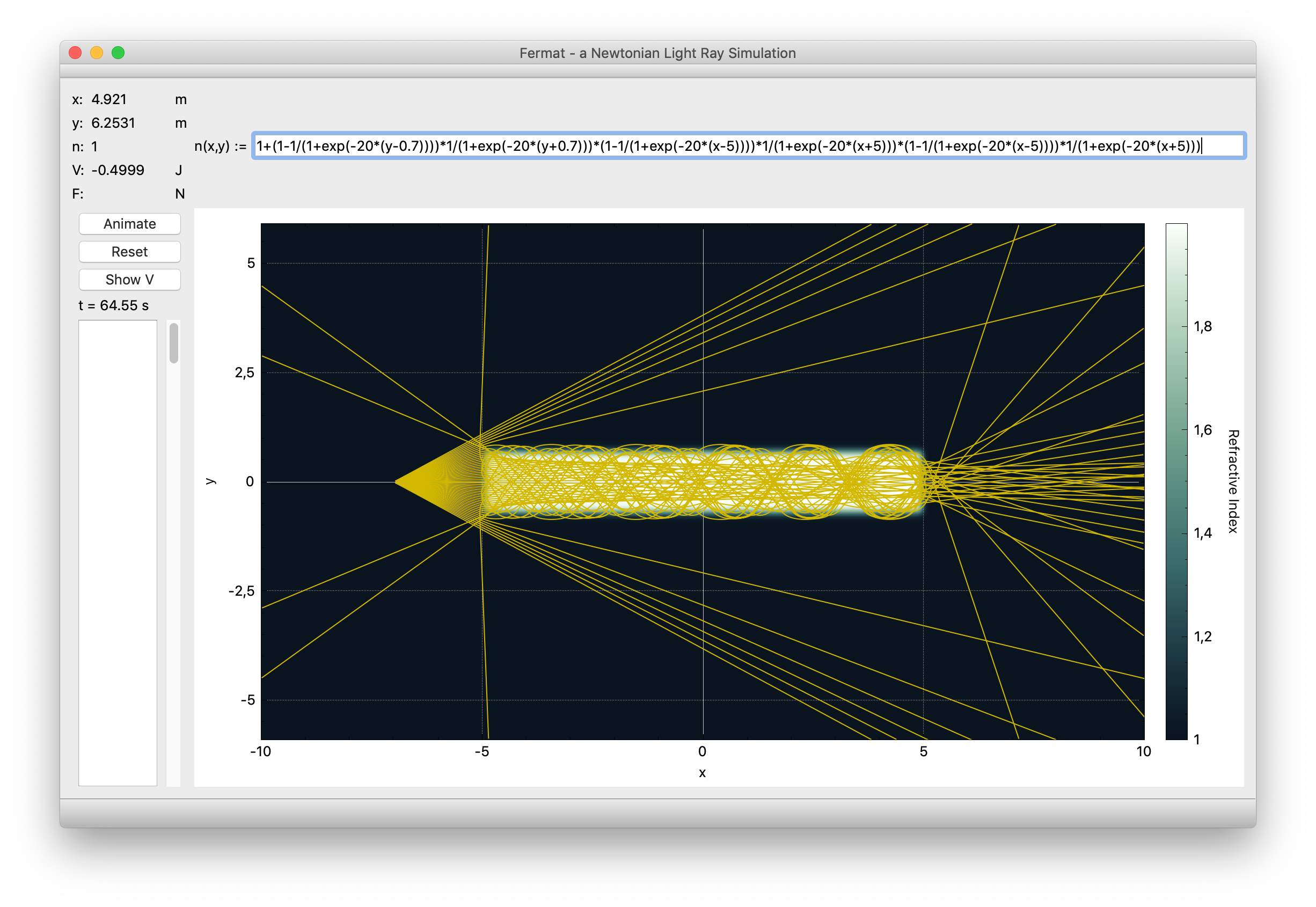Click the window title Fermat text
Screen dimensions: 1316x907
pyautogui.click(x=657, y=53)
